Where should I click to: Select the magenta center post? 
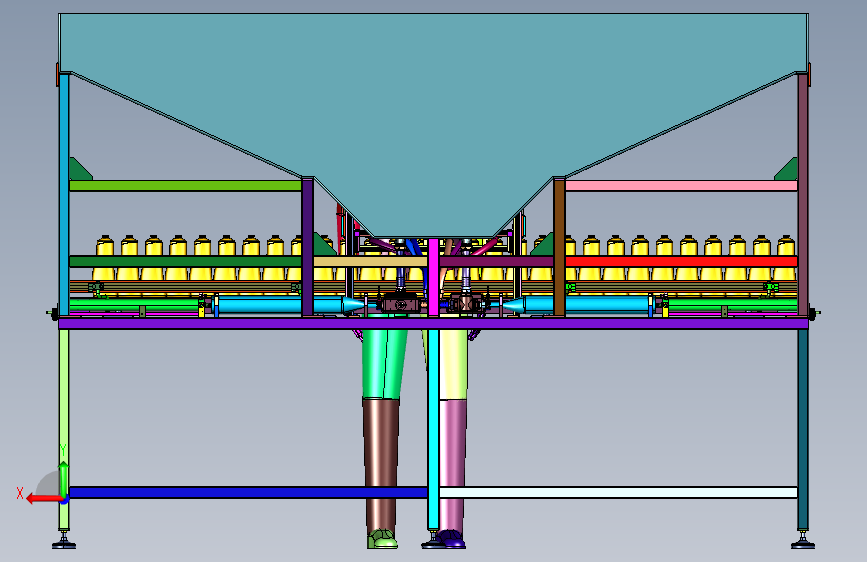click(x=434, y=277)
